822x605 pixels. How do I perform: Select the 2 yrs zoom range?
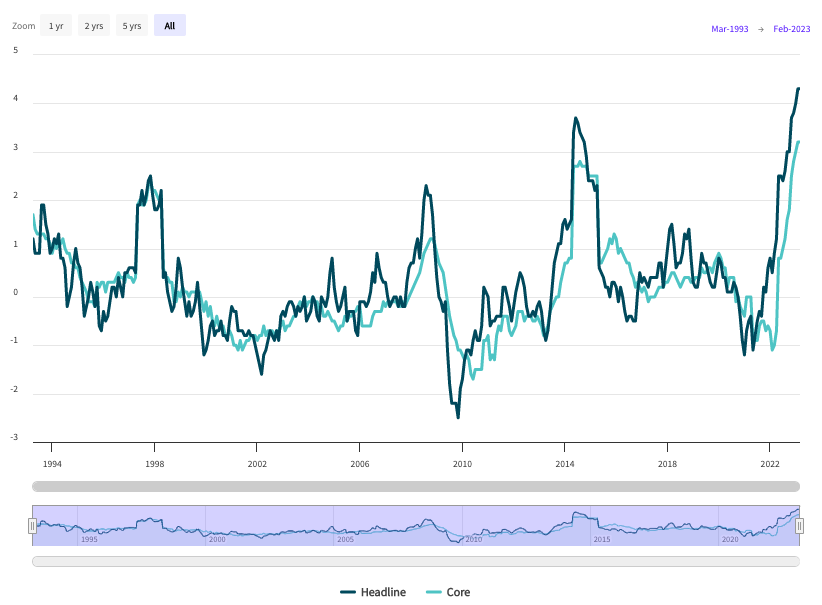click(94, 26)
